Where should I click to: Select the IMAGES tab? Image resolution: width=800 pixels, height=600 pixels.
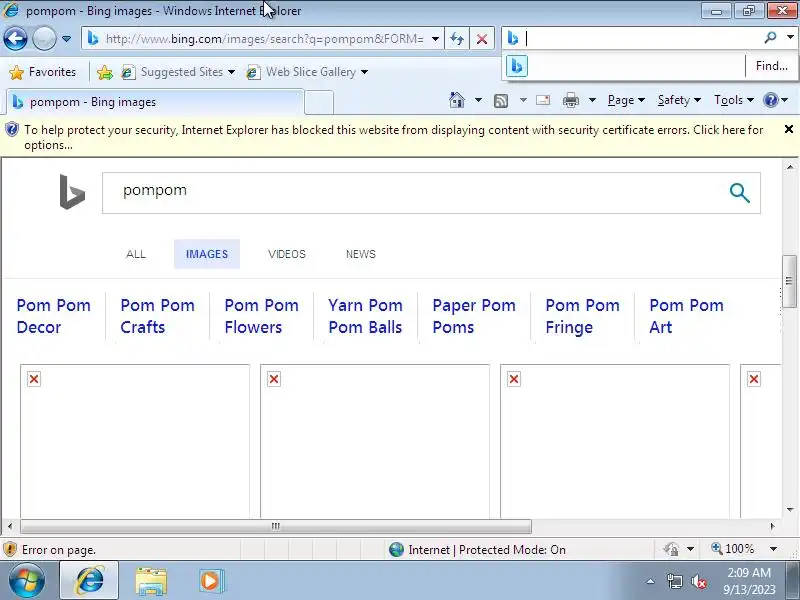207,254
